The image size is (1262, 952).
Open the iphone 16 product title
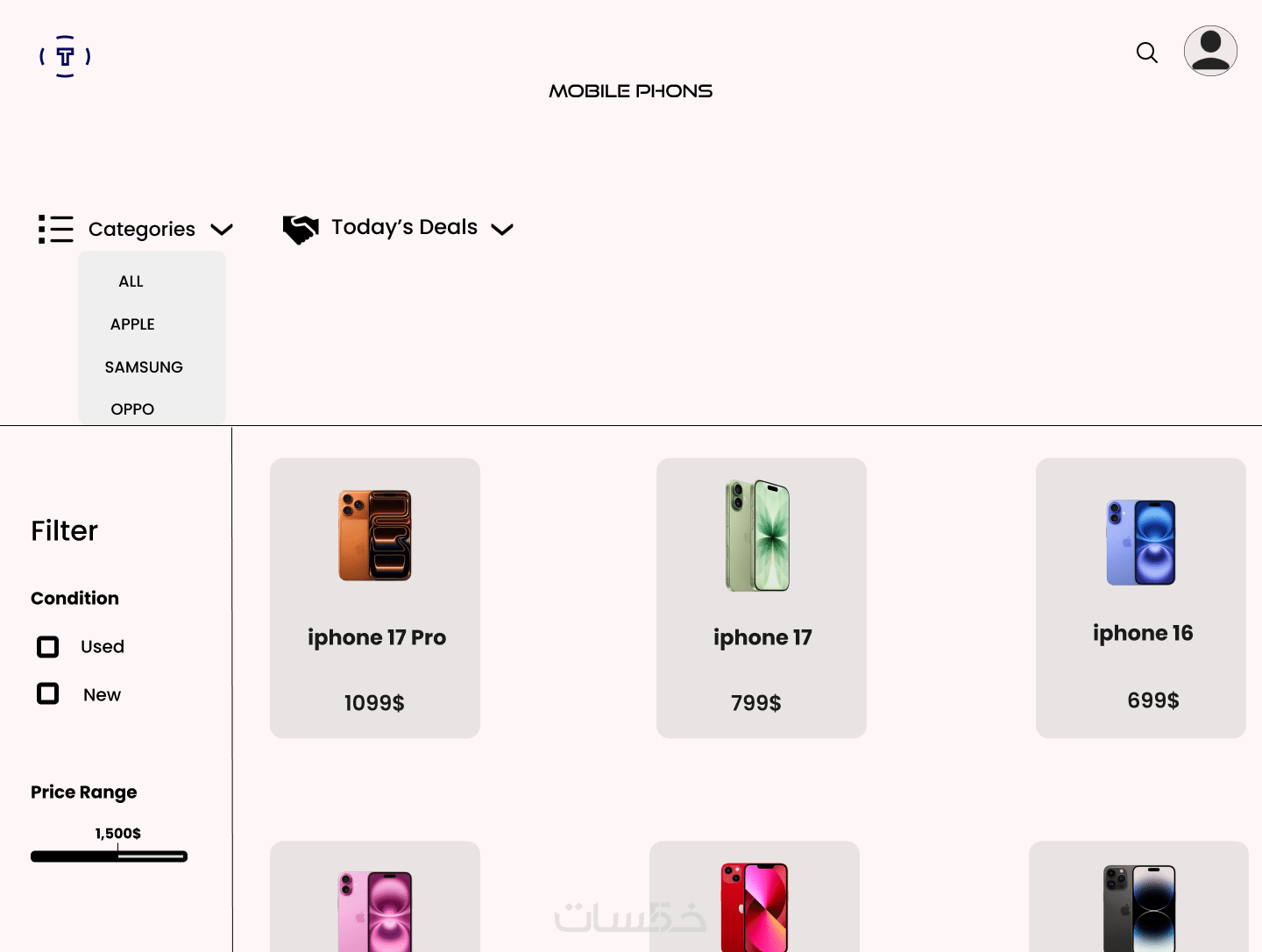pyautogui.click(x=1143, y=633)
